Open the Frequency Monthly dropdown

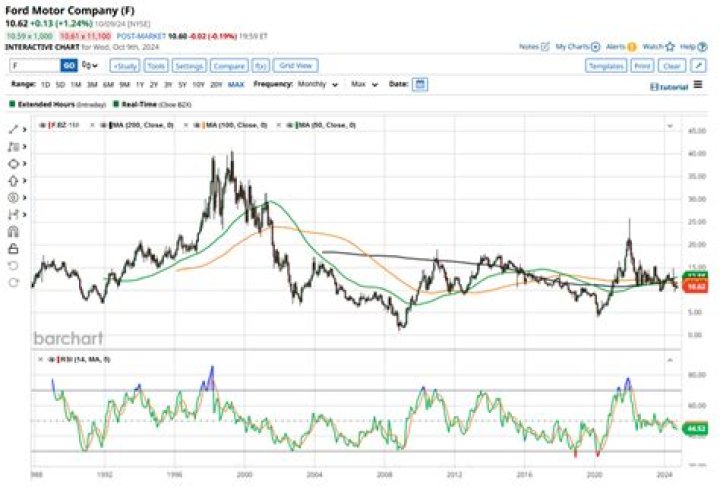point(318,84)
